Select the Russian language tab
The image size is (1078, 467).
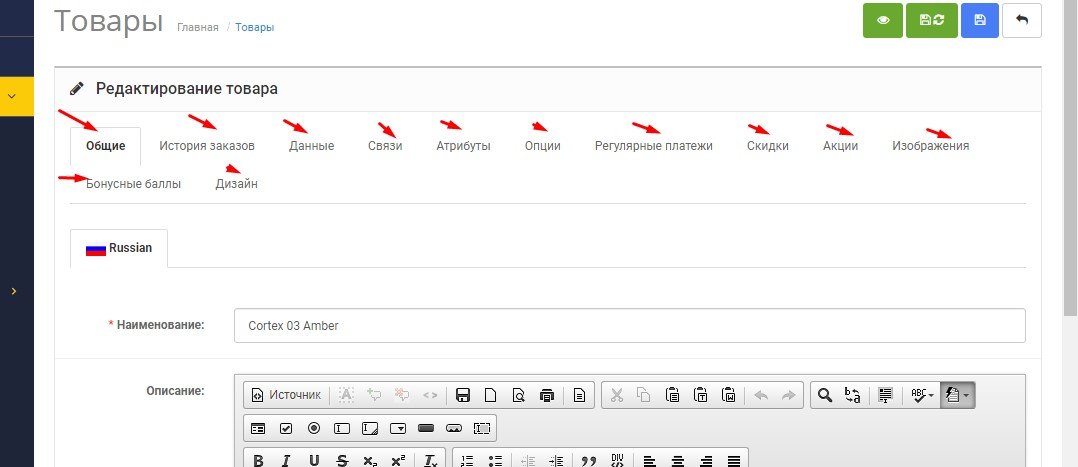click(119, 248)
